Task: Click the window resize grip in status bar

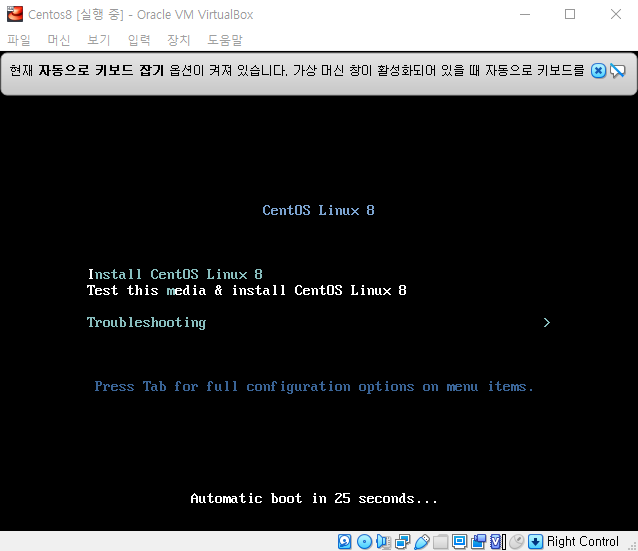Action: tap(633, 547)
